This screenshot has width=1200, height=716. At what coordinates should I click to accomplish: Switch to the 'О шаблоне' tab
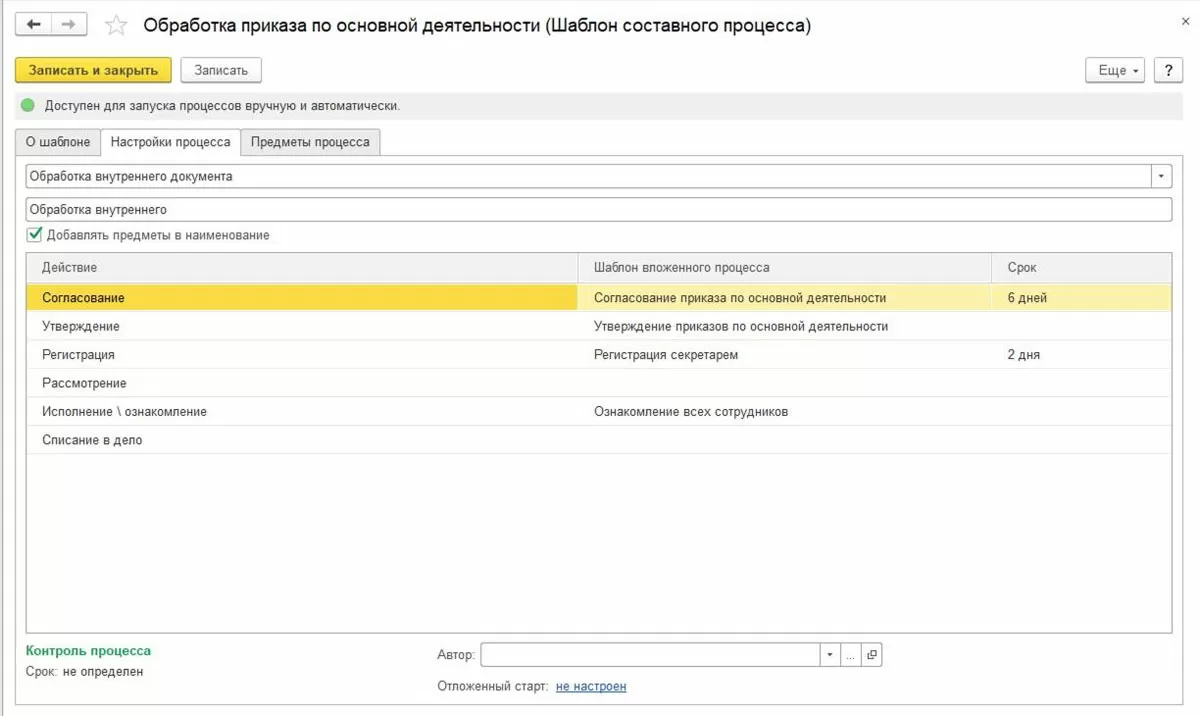point(58,142)
